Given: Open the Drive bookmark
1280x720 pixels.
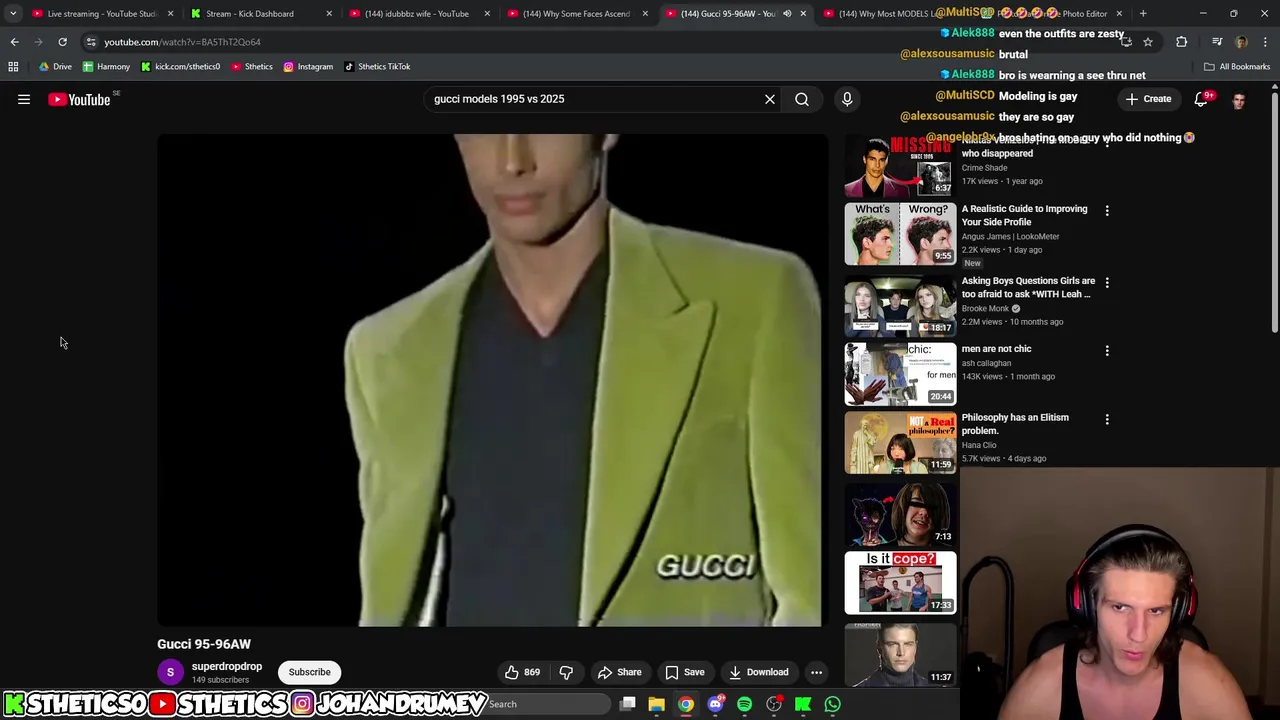Looking at the screenshot, I should [55, 67].
